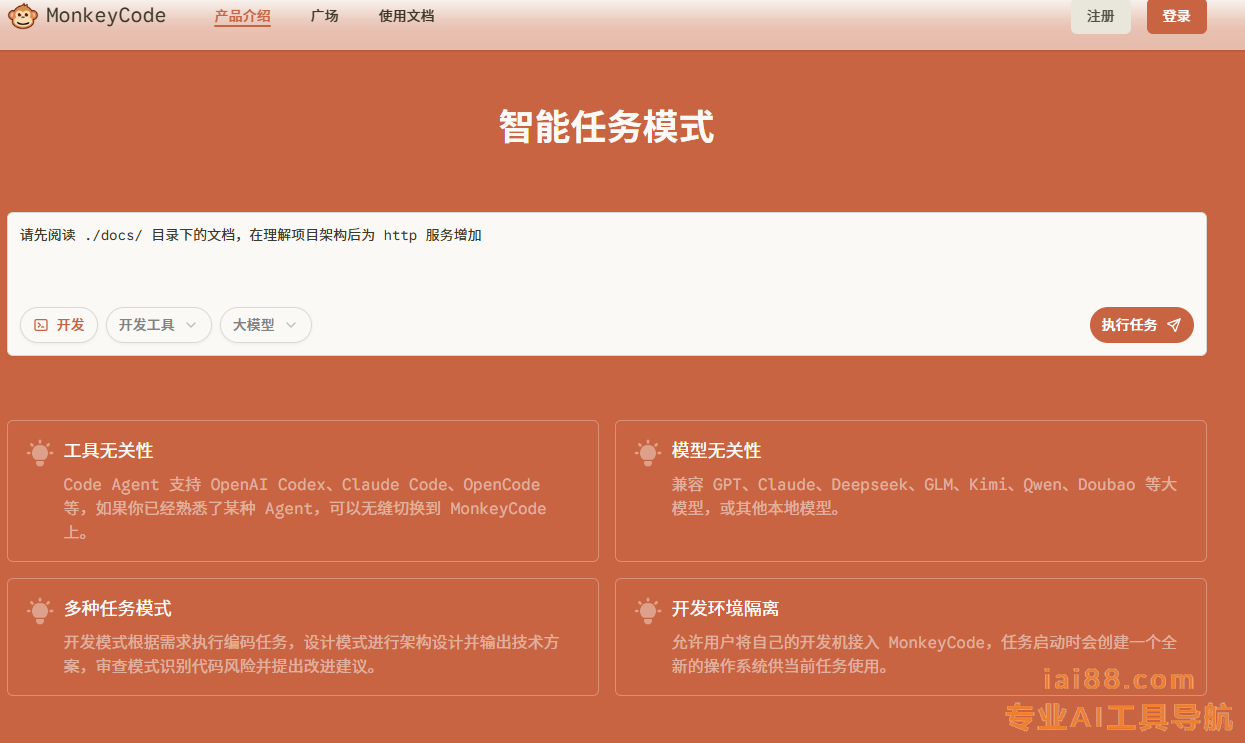Go to 使用文档 in navigation
The image size is (1245, 743).
(406, 16)
